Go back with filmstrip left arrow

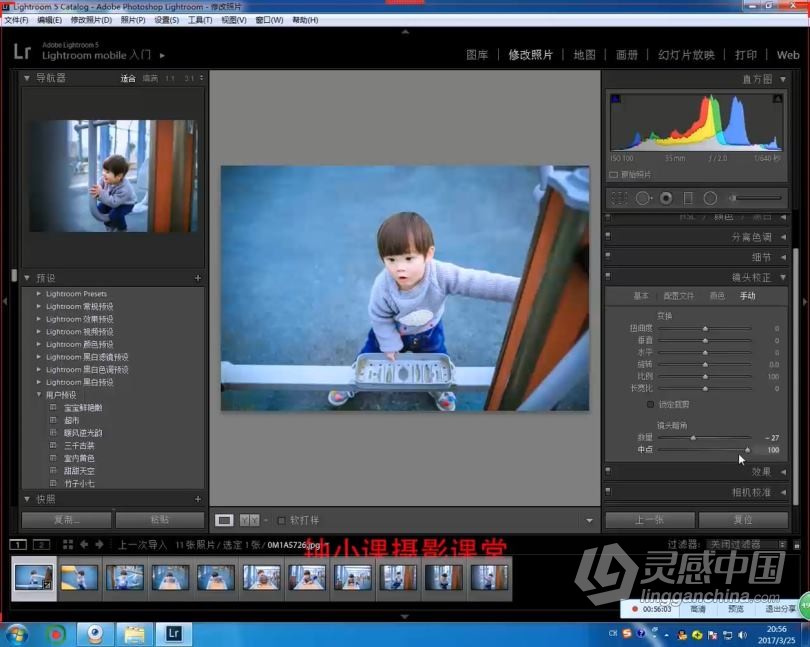[x=84, y=545]
